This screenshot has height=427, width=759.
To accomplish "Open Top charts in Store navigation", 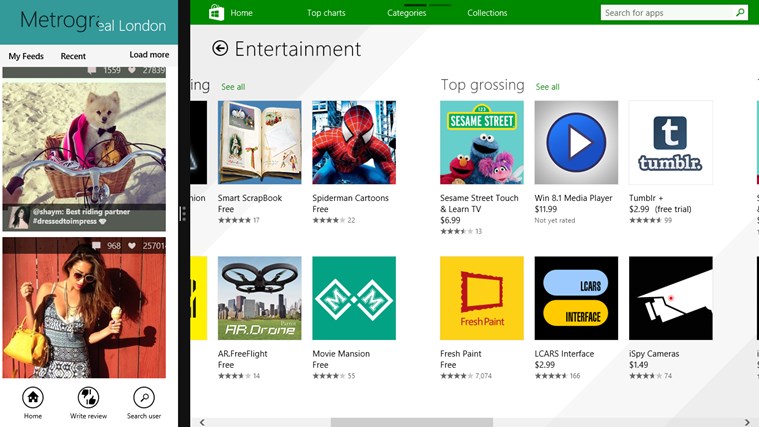I will (x=326, y=13).
